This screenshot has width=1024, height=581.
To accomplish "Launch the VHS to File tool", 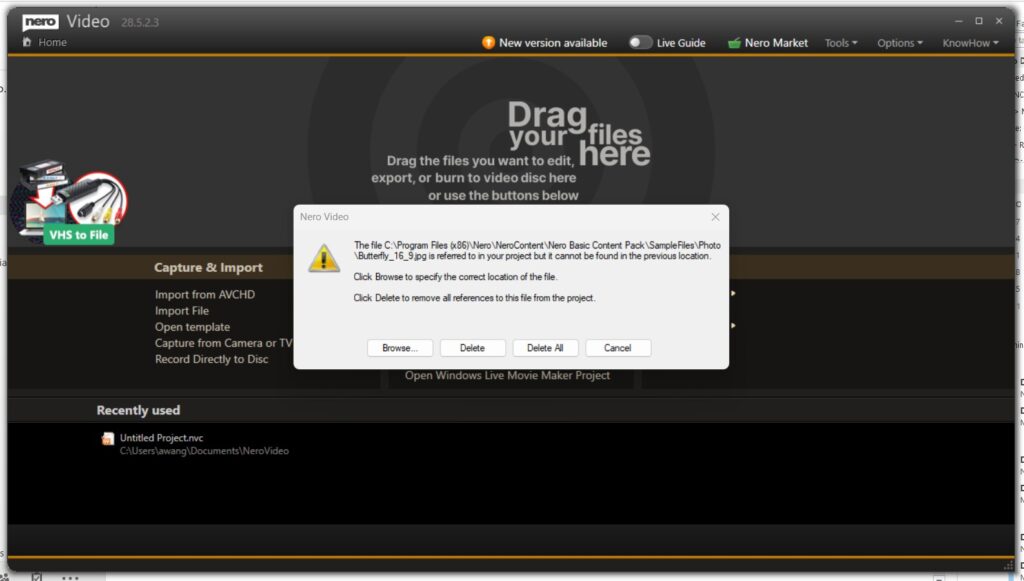I will point(71,202).
